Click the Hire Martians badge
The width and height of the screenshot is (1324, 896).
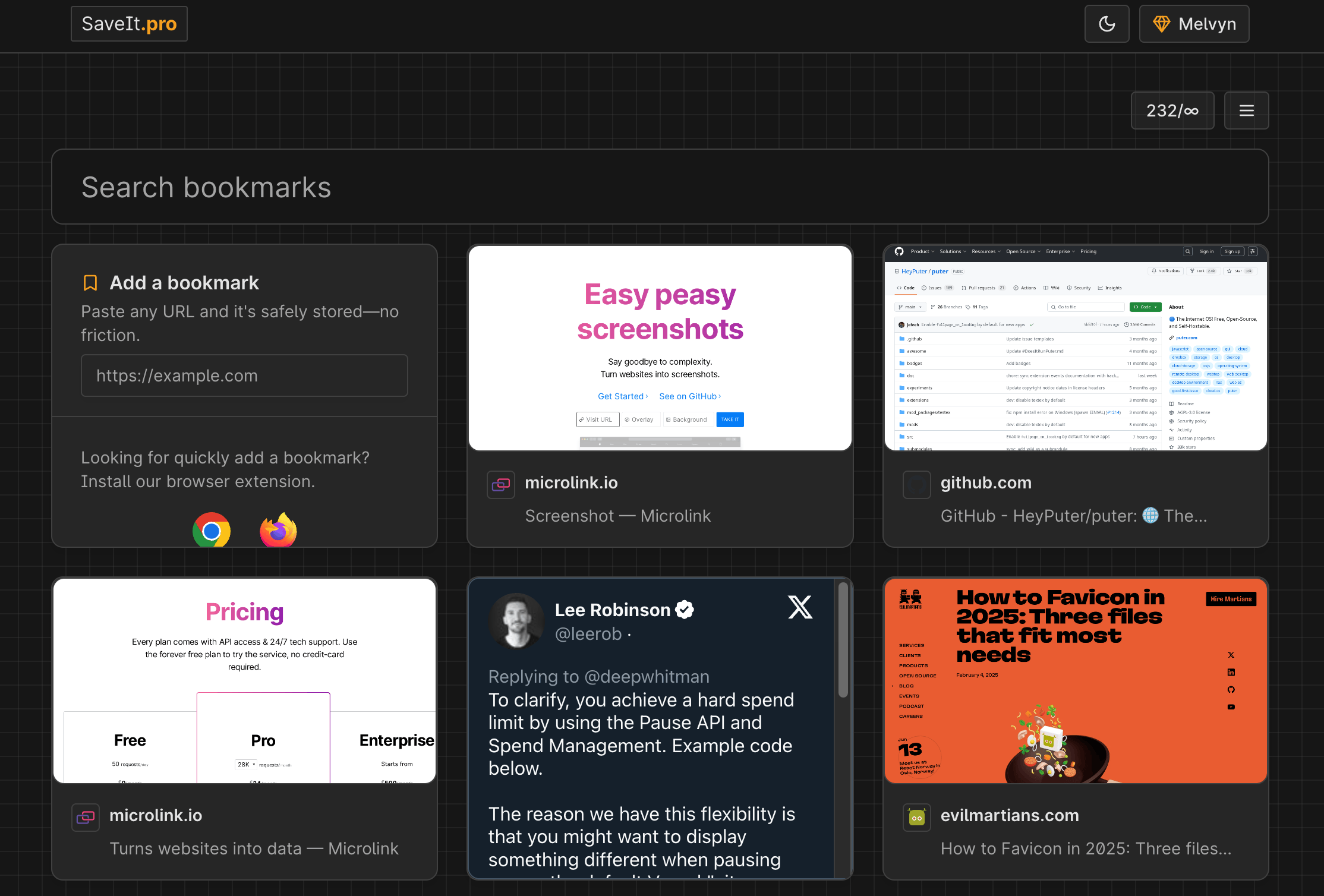[1231, 599]
